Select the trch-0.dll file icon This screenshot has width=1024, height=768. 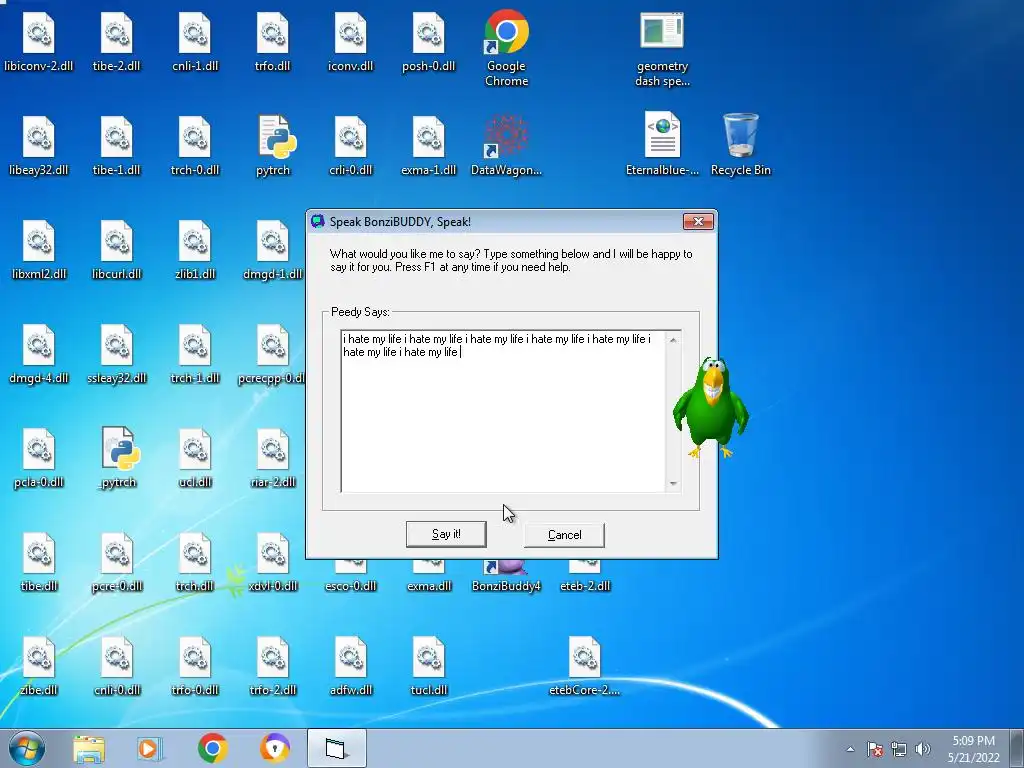pyautogui.click(x=195, y=144)
